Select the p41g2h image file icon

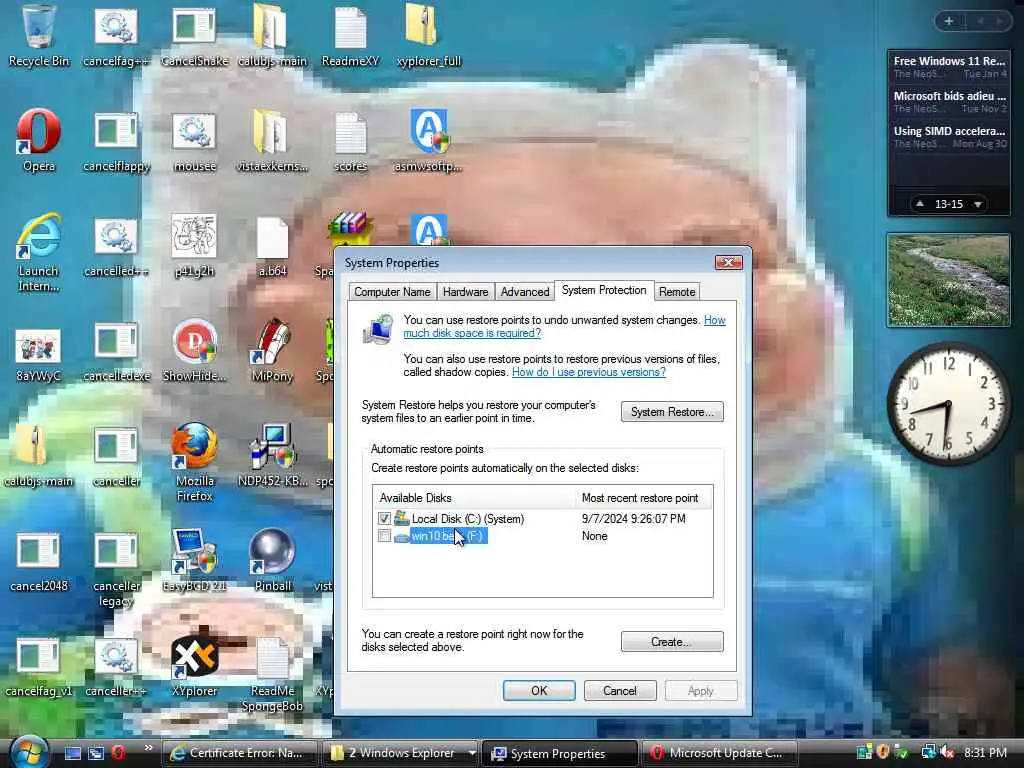(x=195, y=245)
